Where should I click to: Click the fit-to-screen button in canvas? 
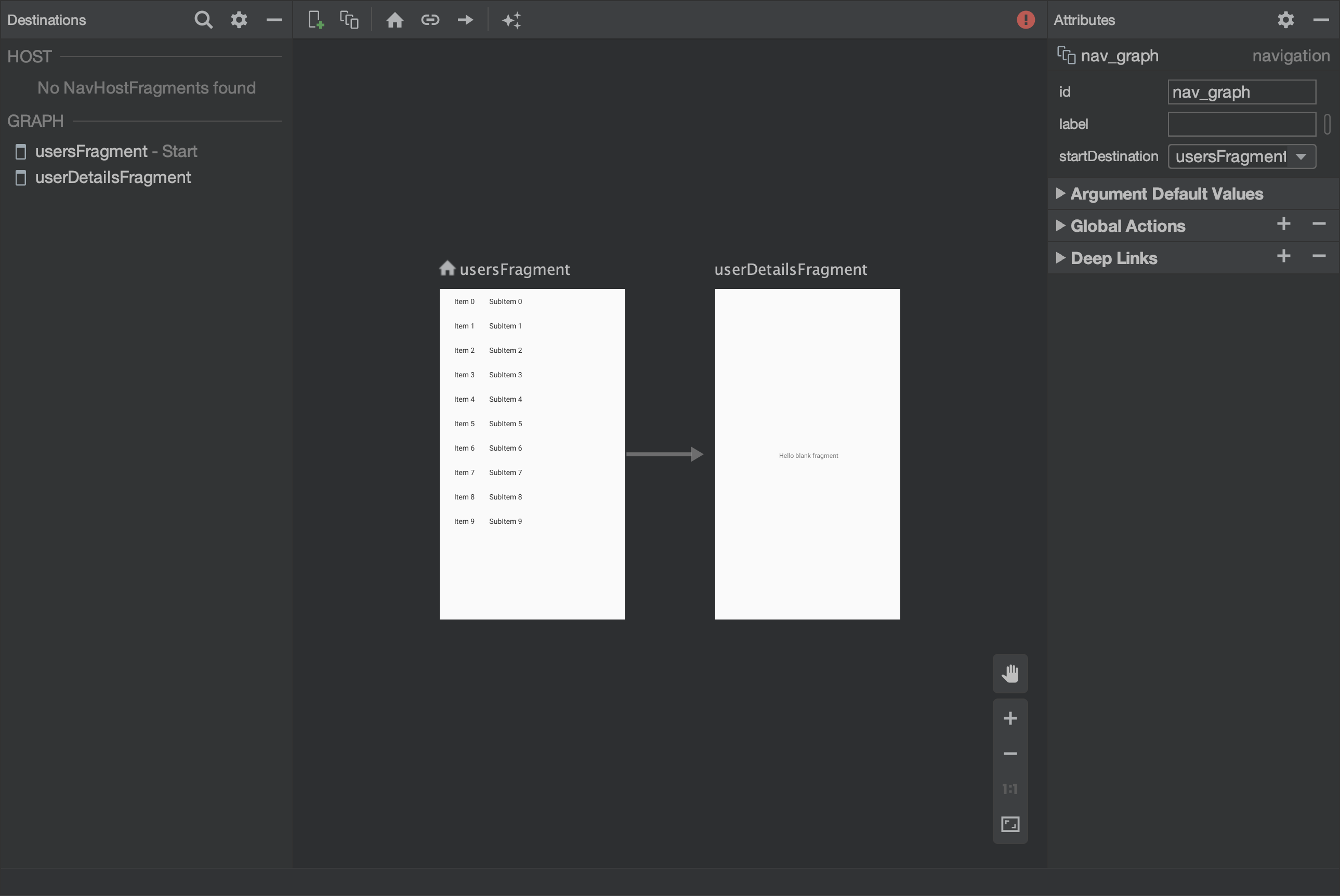pyautogui.click(x=1009, y=823)
